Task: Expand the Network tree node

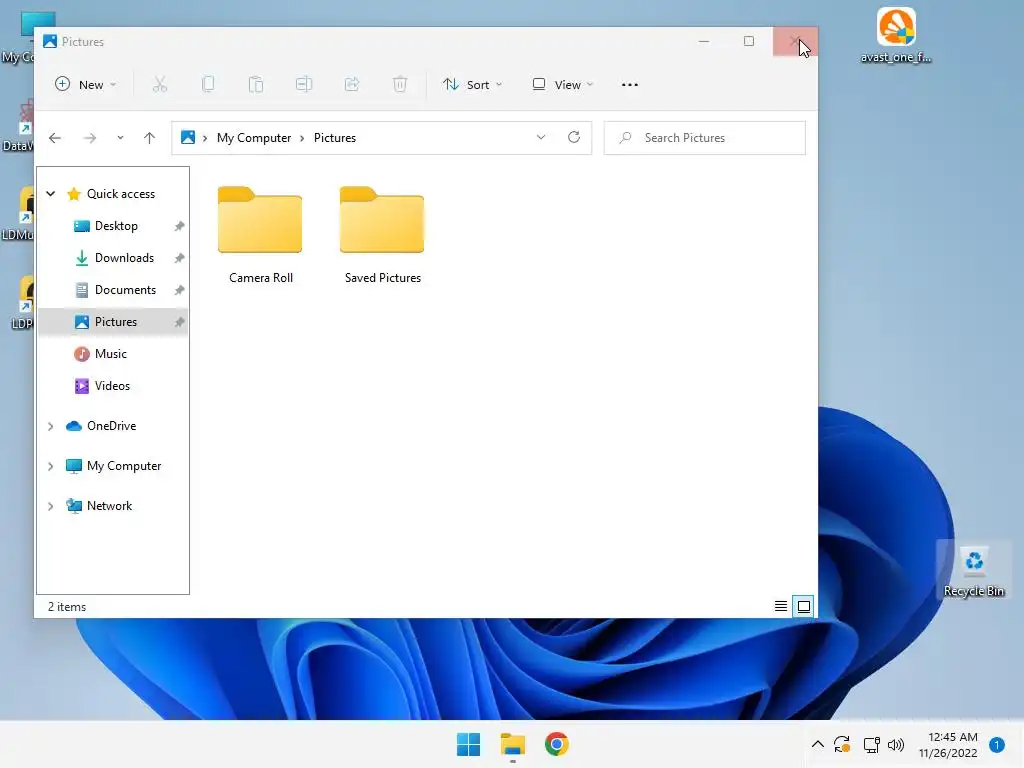Action: pos(50,506)
